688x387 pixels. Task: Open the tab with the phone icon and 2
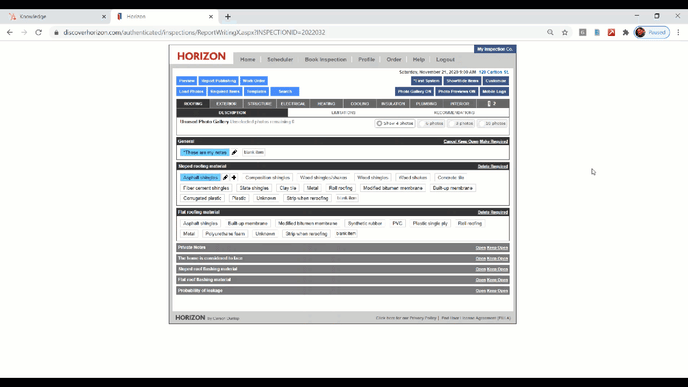[492, 104]
